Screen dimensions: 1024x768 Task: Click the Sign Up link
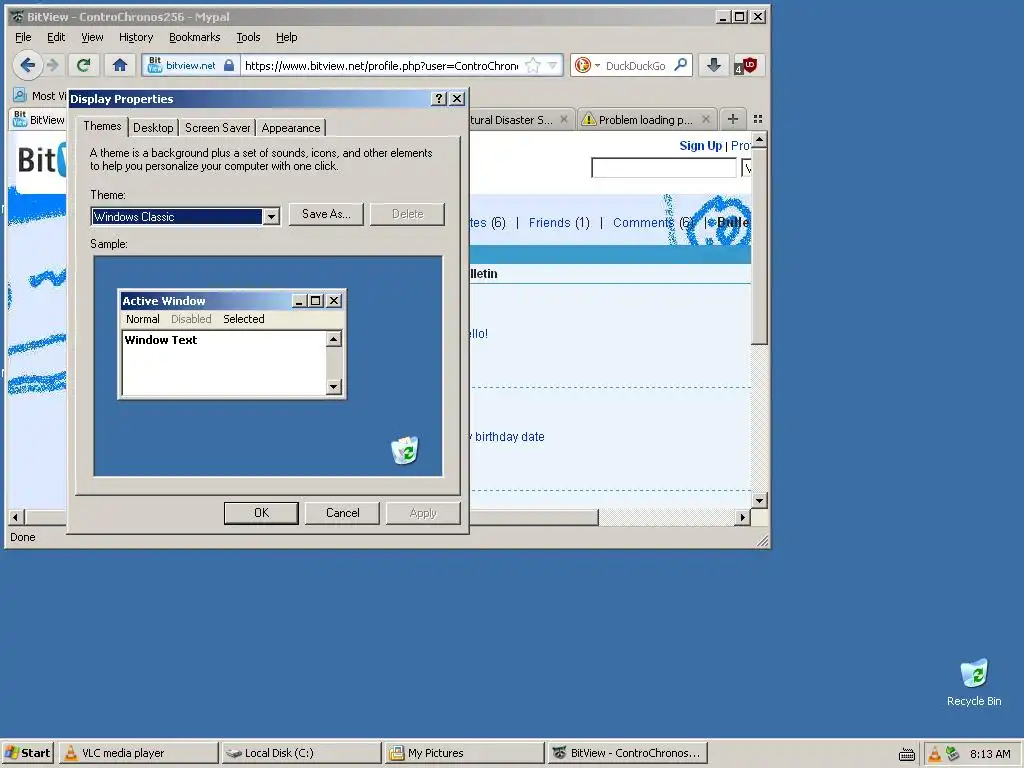coord(700,146)
